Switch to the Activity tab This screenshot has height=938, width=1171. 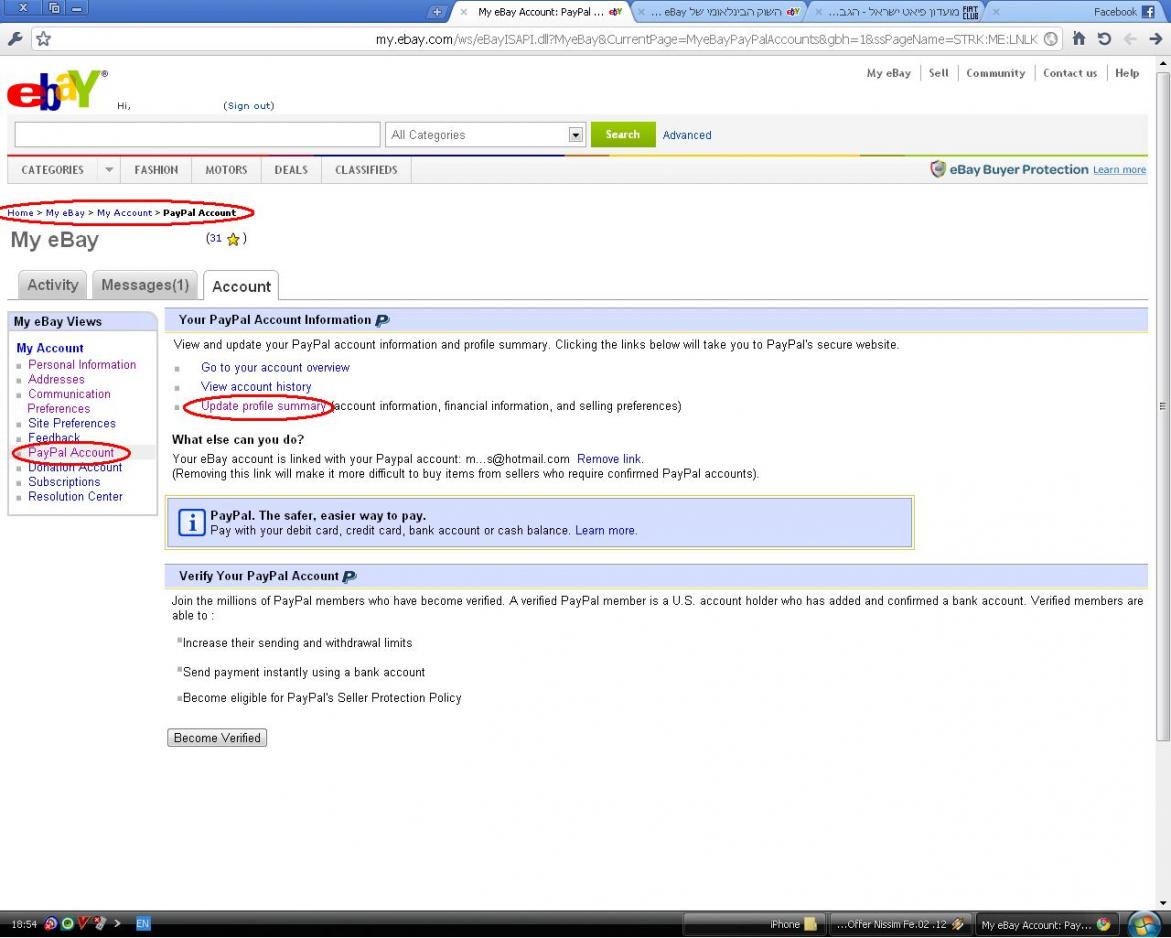coord(52,285)
